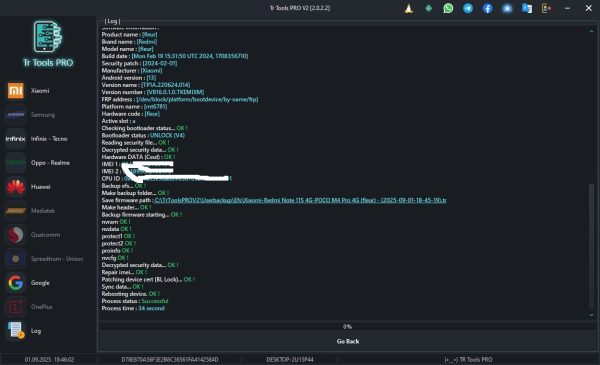Viewport: 600px width, 365px height.
Task: Click the 'nvram OK !' log line
Action: pyautogui.click(x=116, y=222)
